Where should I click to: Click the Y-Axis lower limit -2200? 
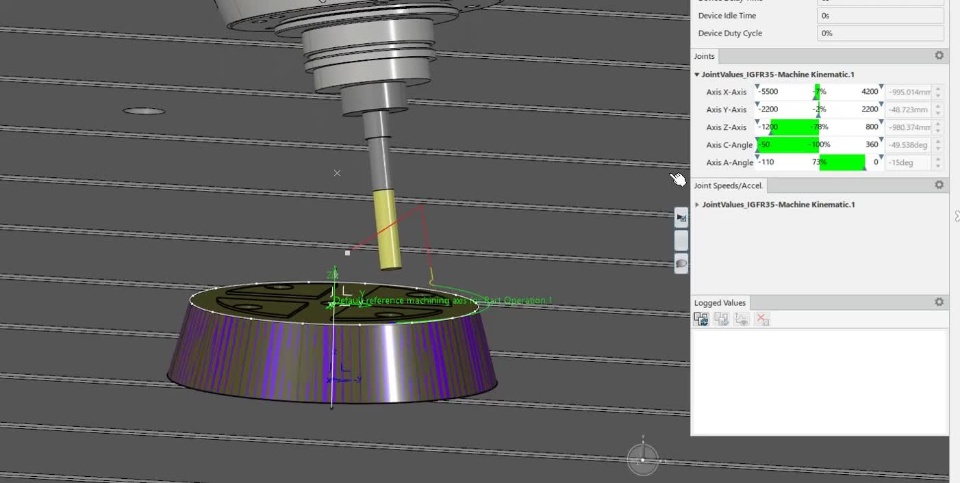pyautogui.click(x=768, y=110)
